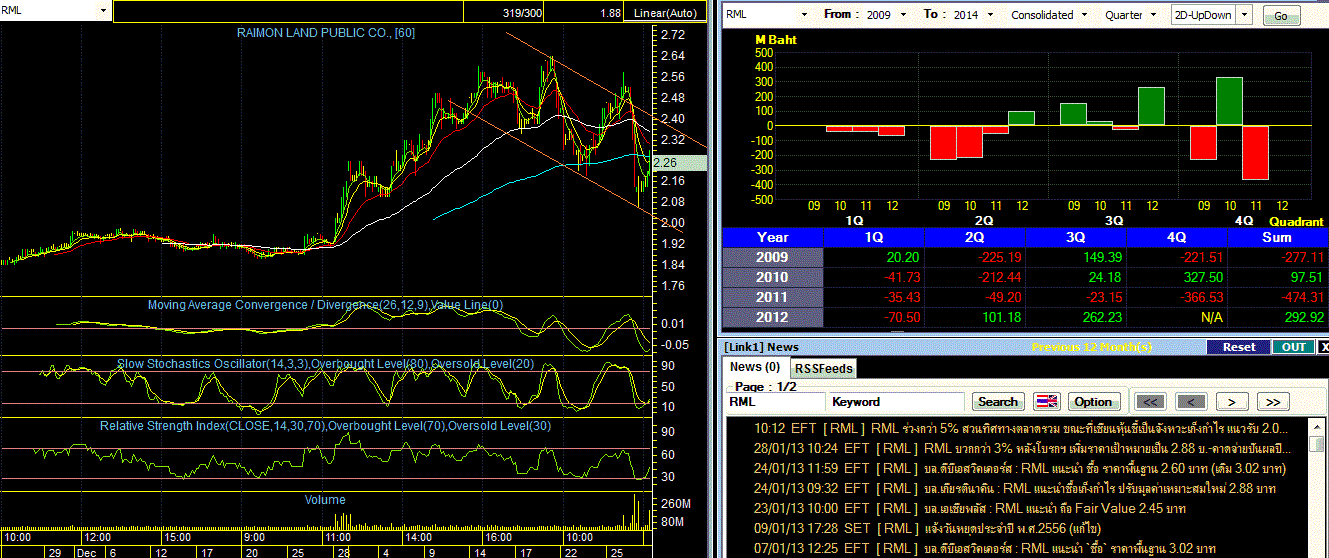This screenshot has width=1329, height=558.
Task: Open the 2D-UpDown chart style dropdown
Action: (1244, 15)
